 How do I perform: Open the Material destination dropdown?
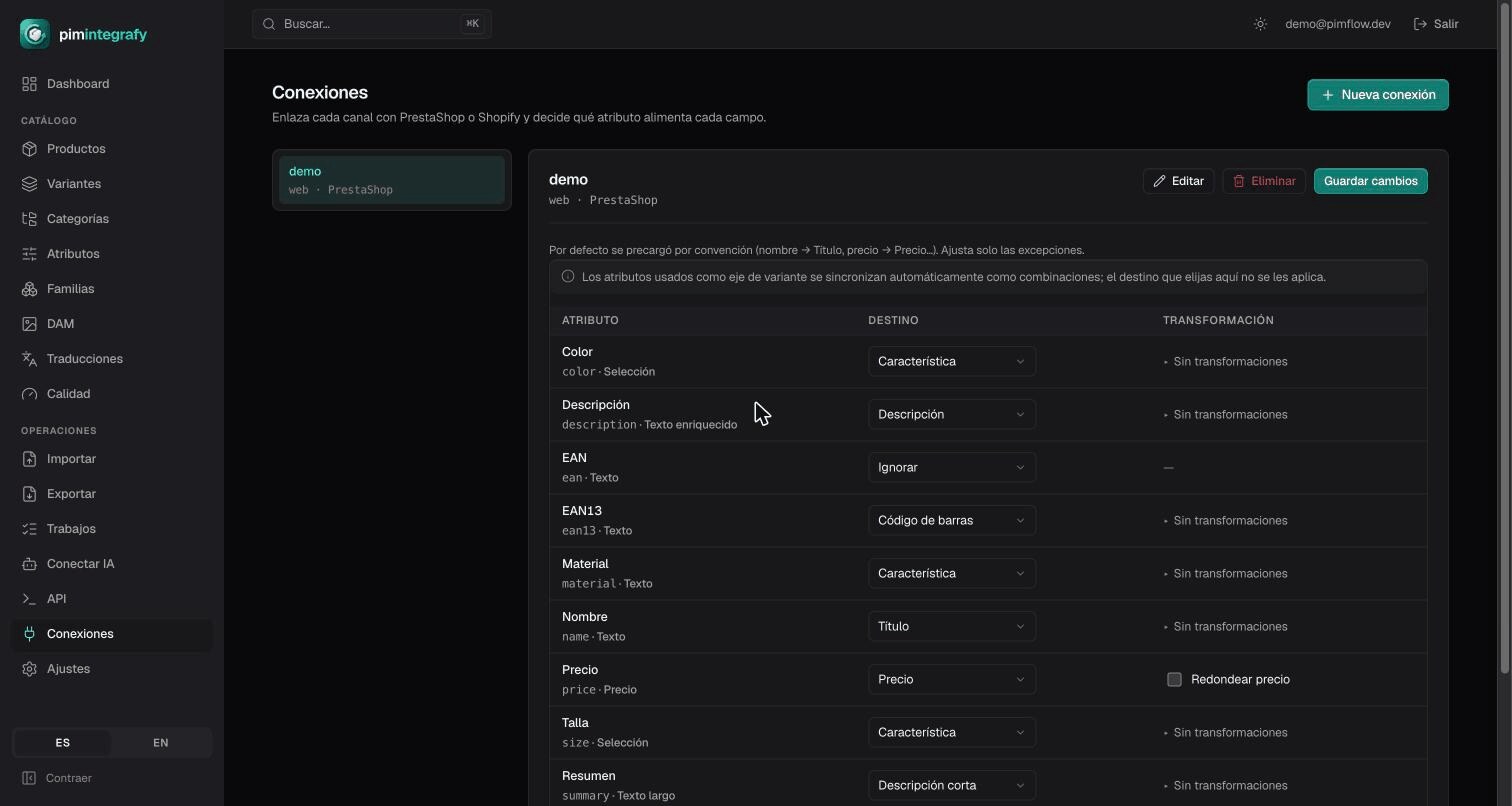952,574
